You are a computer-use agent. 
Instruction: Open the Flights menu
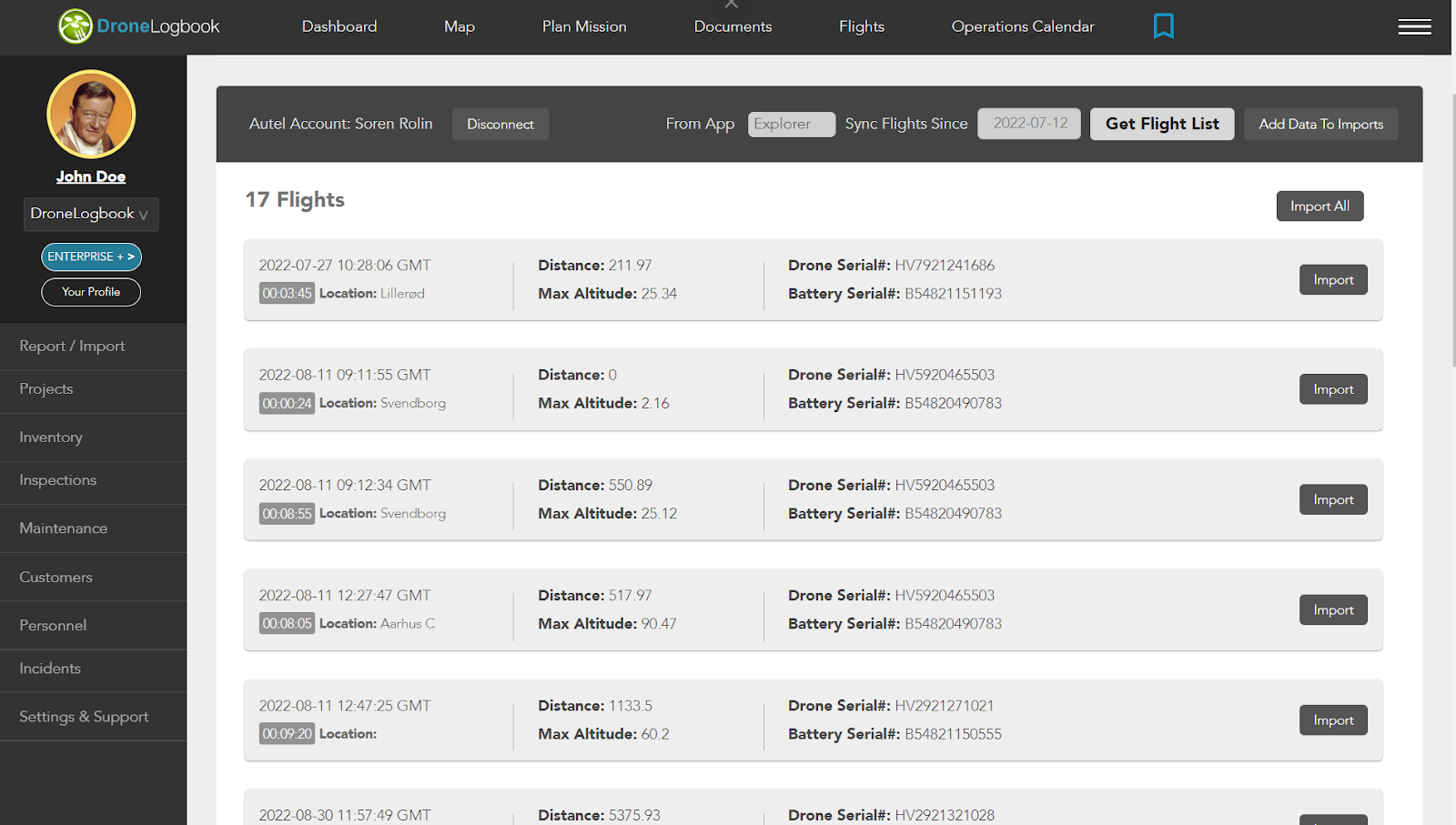[x=862, y=26]
